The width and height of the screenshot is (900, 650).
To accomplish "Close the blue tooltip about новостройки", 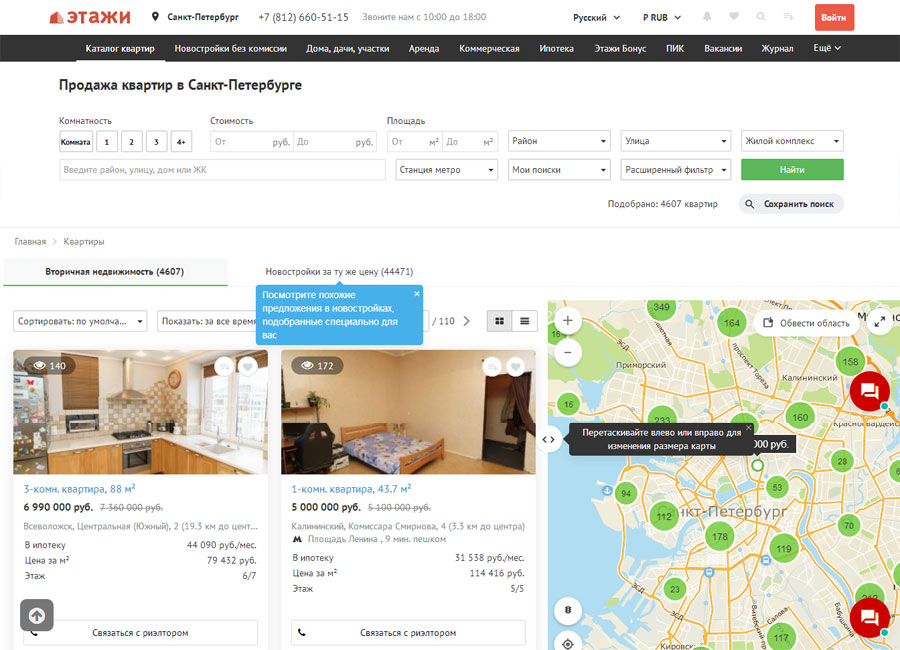I will [x=417, y=294].
